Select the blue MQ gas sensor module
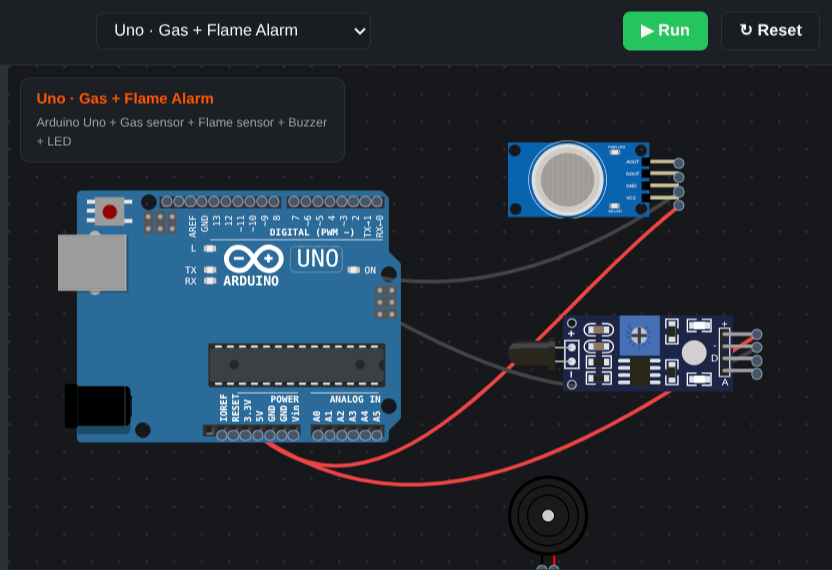Screen dimensions: 832x570 tap(578, 179)
